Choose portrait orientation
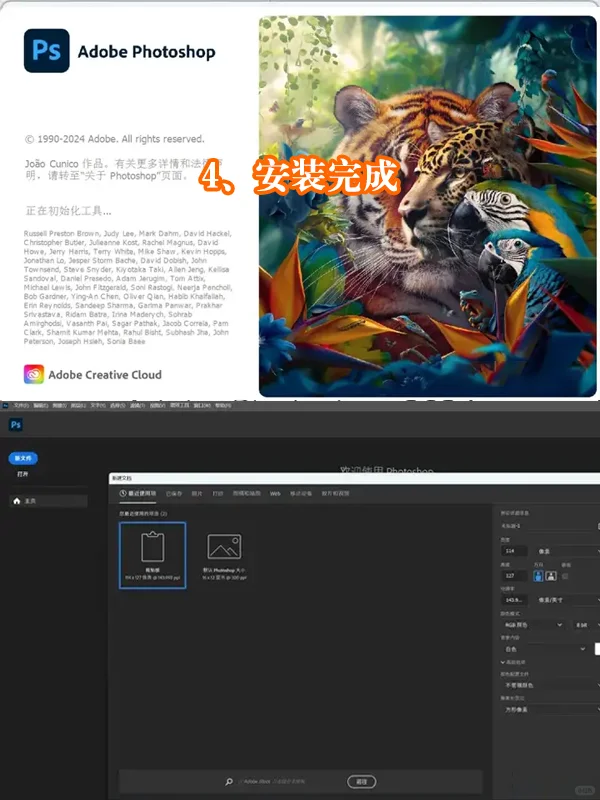This screenshot has width=600, height=800. pos(538,576)
